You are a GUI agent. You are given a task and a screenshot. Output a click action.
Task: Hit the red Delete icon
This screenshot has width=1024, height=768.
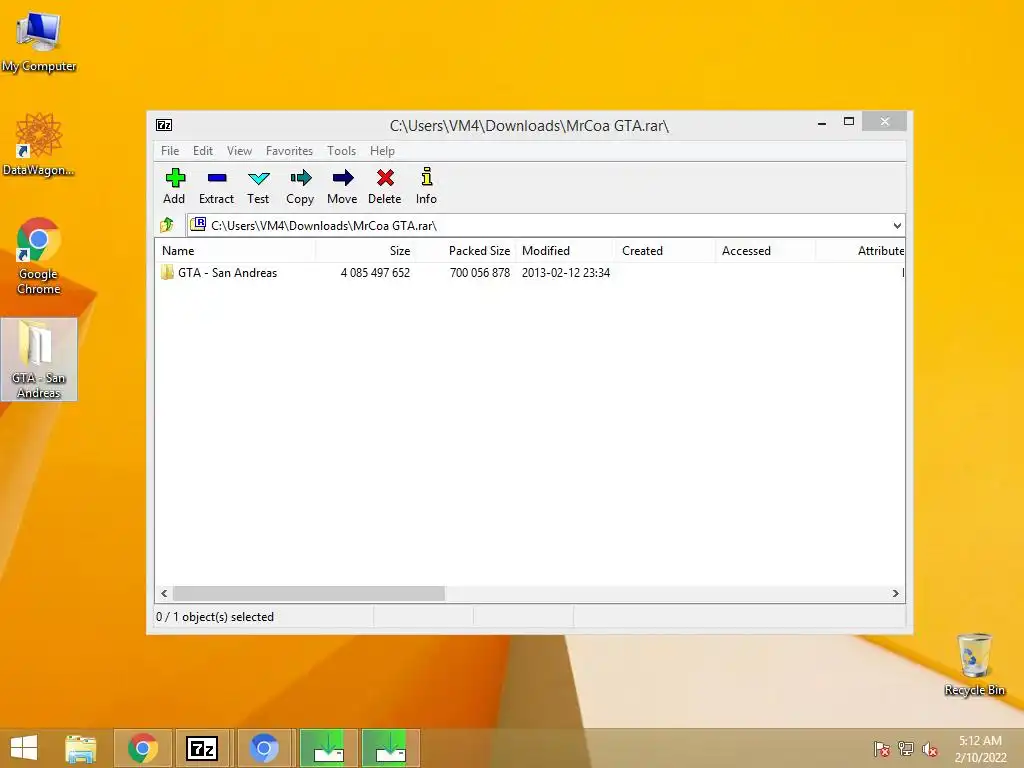click(385, 186)
